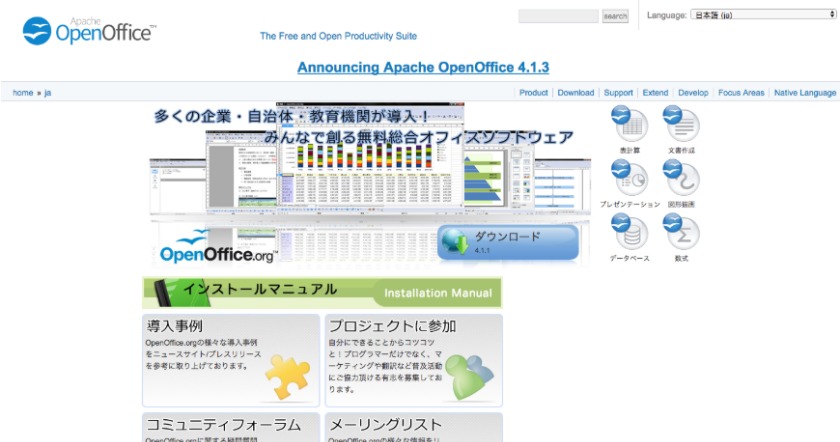
Task: Click the globe download arrow icon
Action: tap(456, 242)
